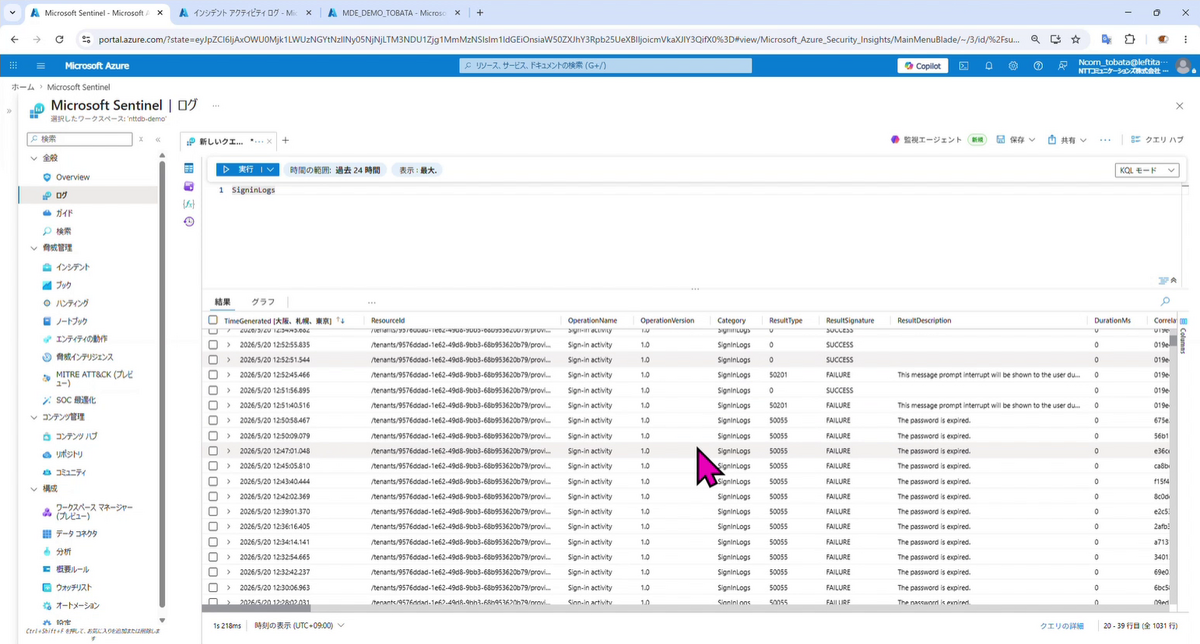The height and width of the screenshot is (644, 1200).
Task: Open オートメーション in the sidebar
Action: click(x=77, y=606)
